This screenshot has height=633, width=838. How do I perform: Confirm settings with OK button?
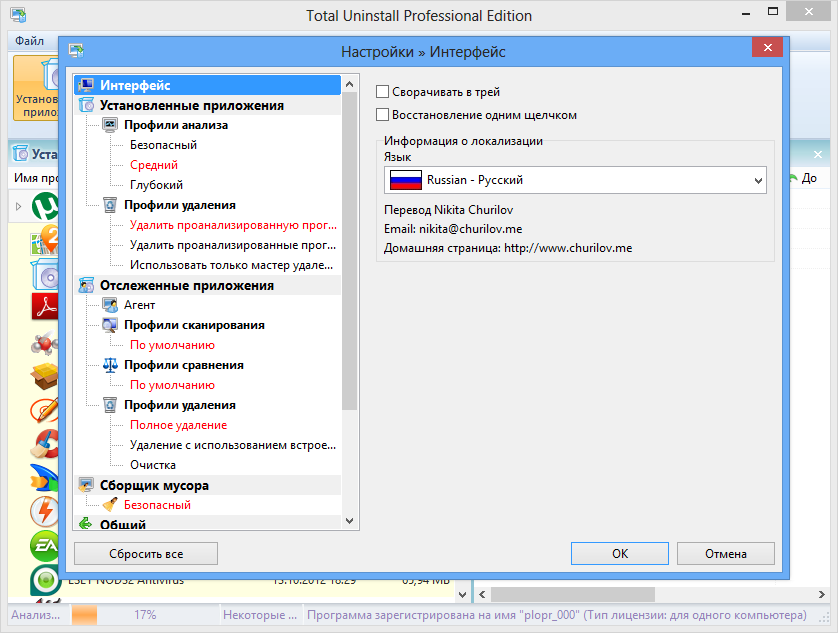point(620,554)
